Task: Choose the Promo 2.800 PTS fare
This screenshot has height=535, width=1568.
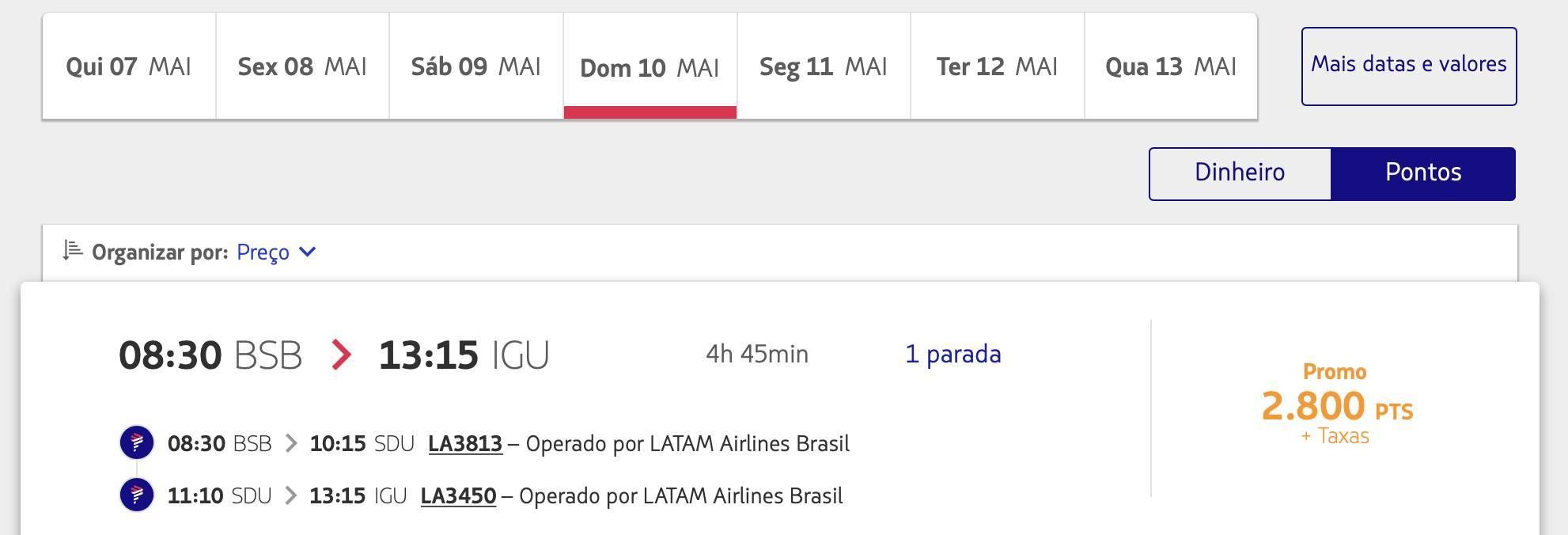Action: 1336,404
